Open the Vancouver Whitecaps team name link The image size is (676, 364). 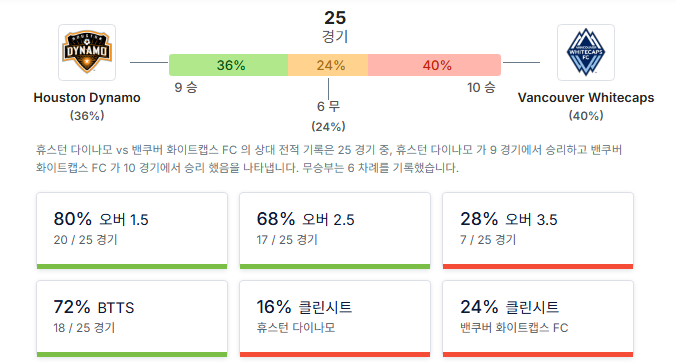(x=585, y=97)
